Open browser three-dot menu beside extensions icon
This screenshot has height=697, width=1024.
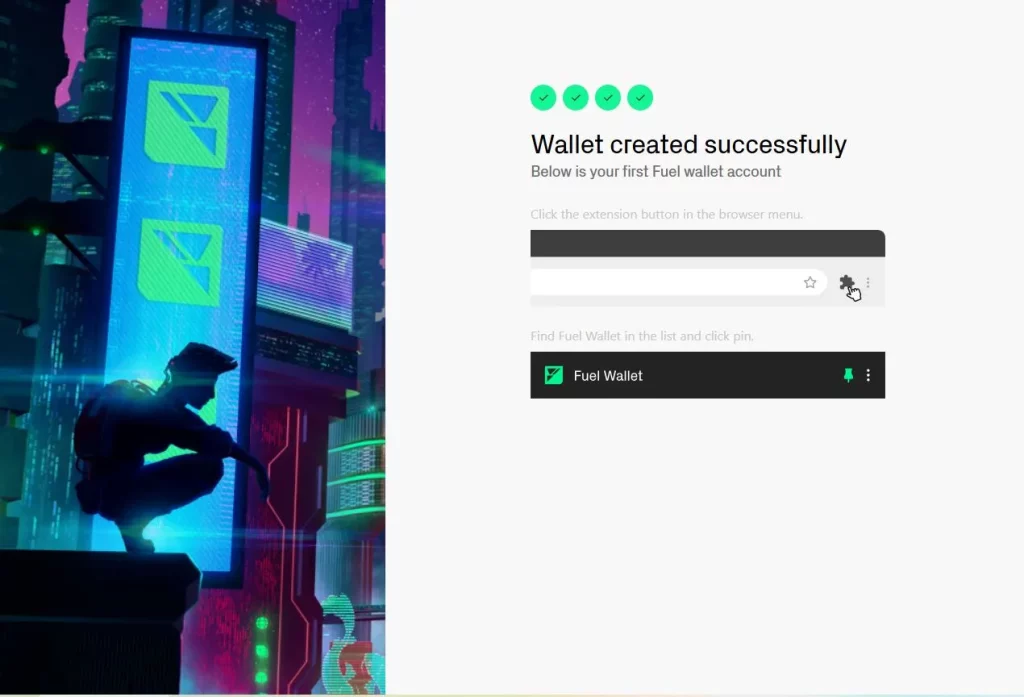(868, 283)
